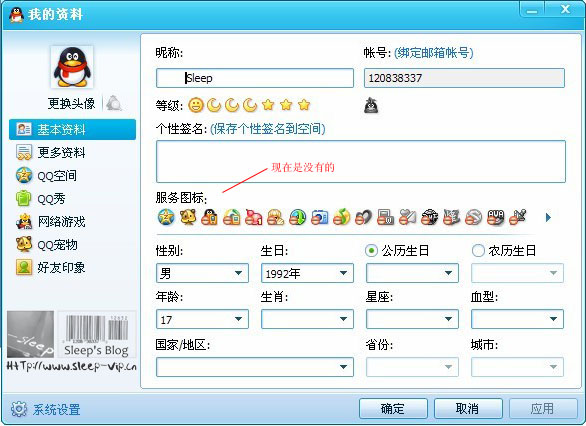Open the 1992年 birth year dropdown

coord(307,273)
